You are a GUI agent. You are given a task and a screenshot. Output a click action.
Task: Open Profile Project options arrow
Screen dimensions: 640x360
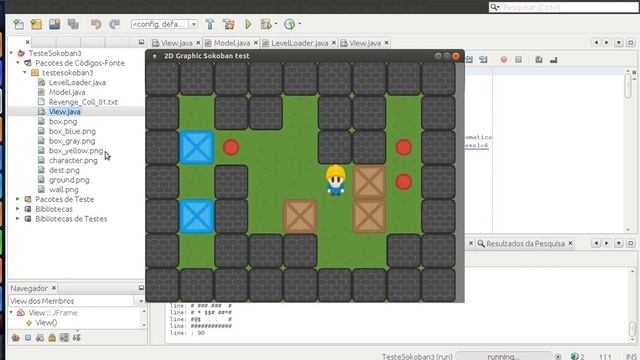click(x=300, y=24)
